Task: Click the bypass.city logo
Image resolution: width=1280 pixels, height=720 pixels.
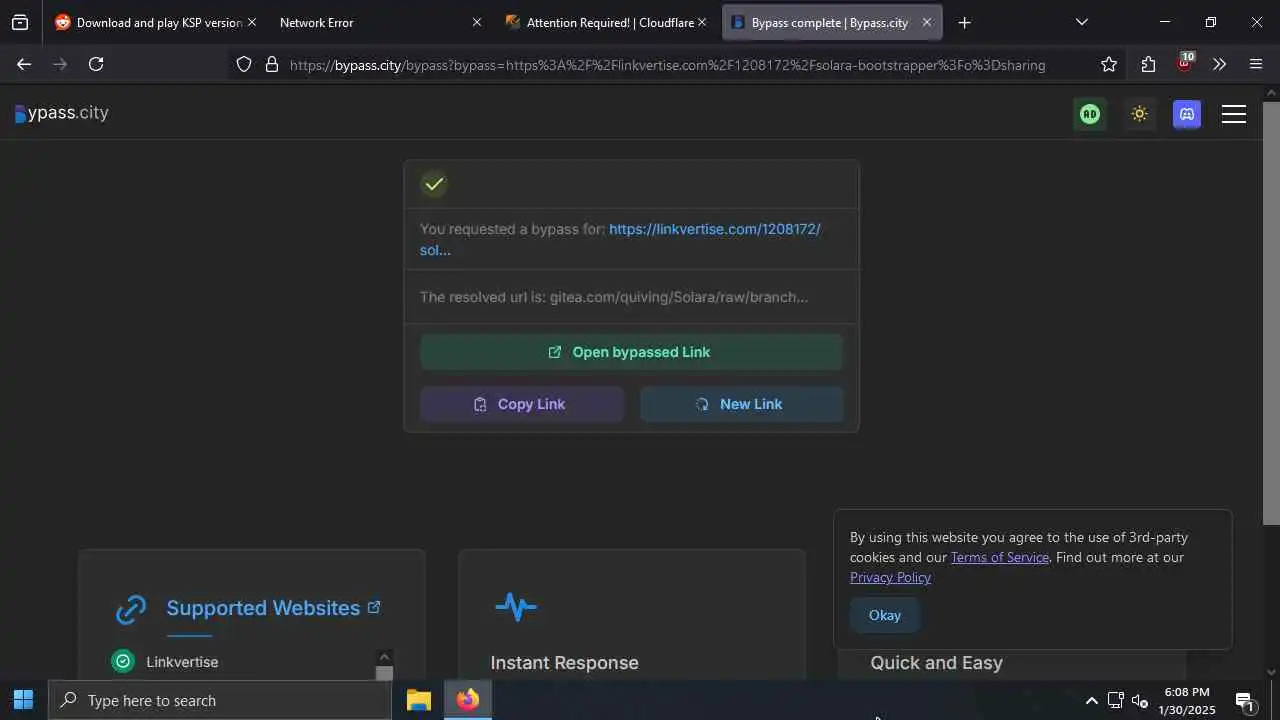Action: pyautogui.click(x=62, y=113)
